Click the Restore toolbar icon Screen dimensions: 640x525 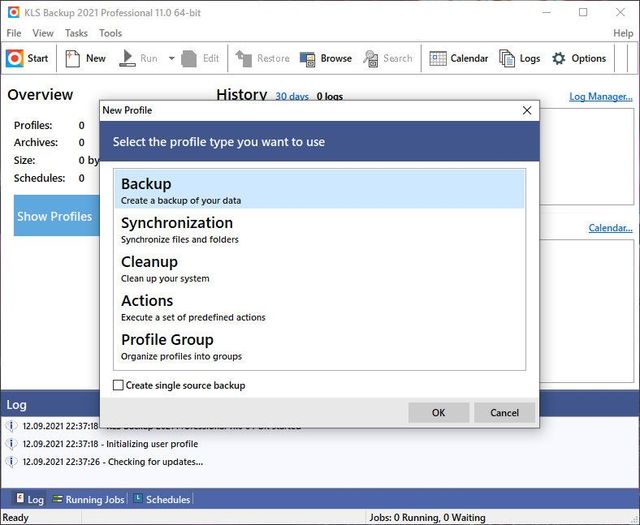click(244, 58)
